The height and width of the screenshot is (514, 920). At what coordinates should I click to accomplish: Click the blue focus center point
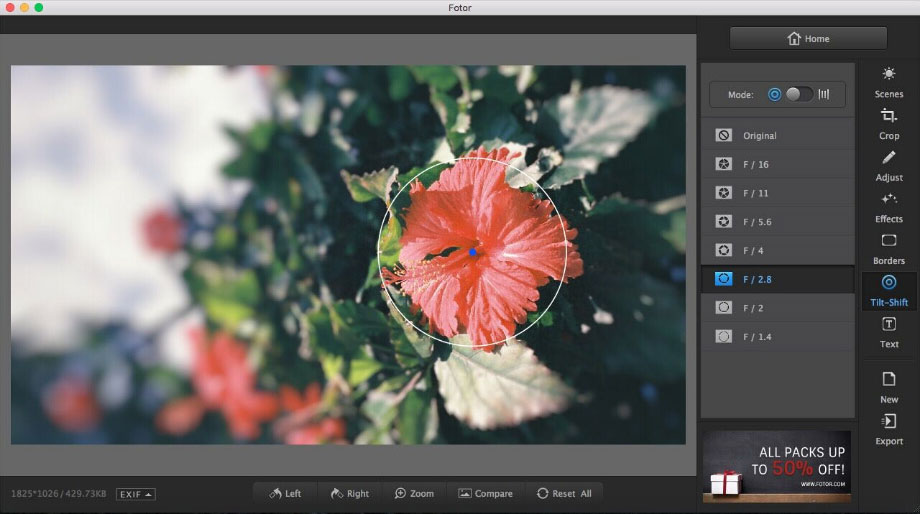472,252
